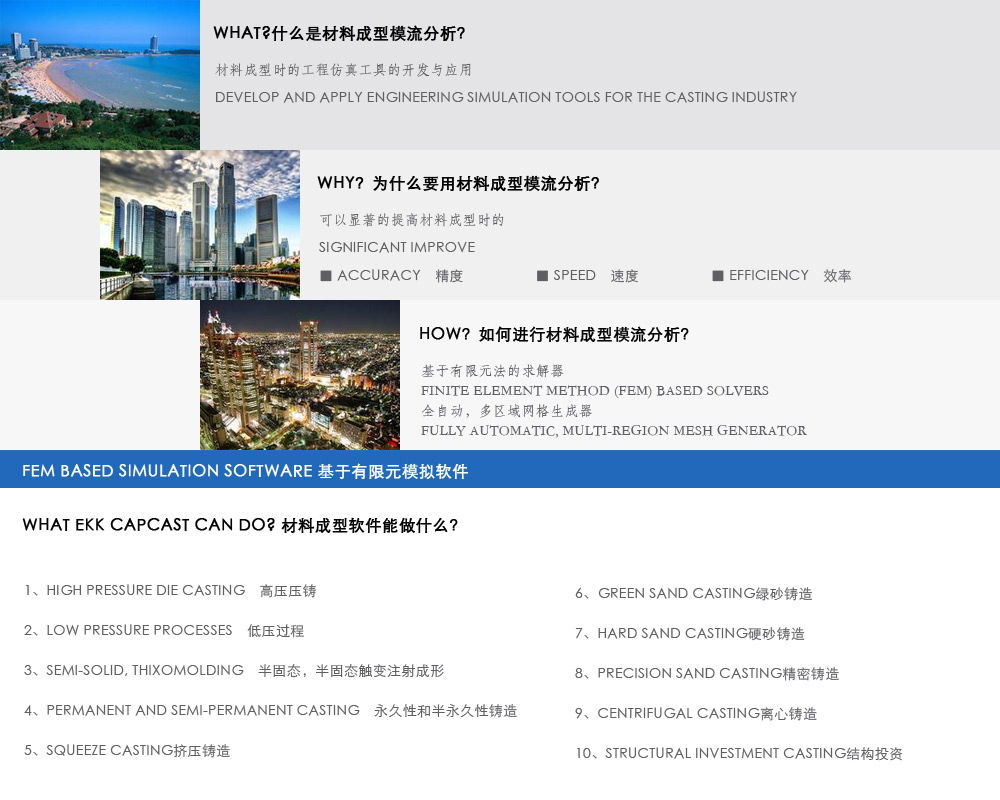
Task: Click the 'WHY? 为什么要用材料成型模流分析?' heading
Action: (x=459, y=184)
